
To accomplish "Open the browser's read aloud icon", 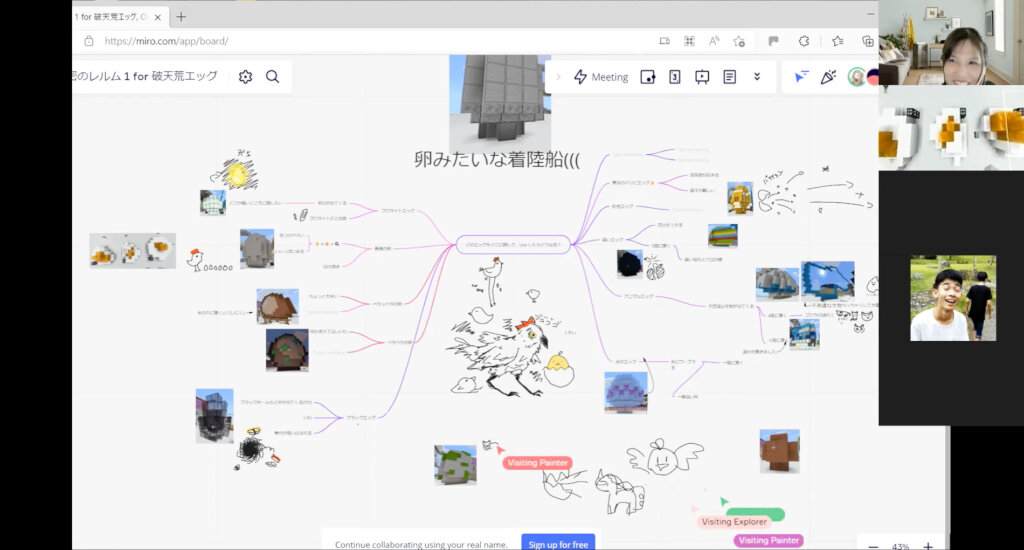I will coord(714,41).
